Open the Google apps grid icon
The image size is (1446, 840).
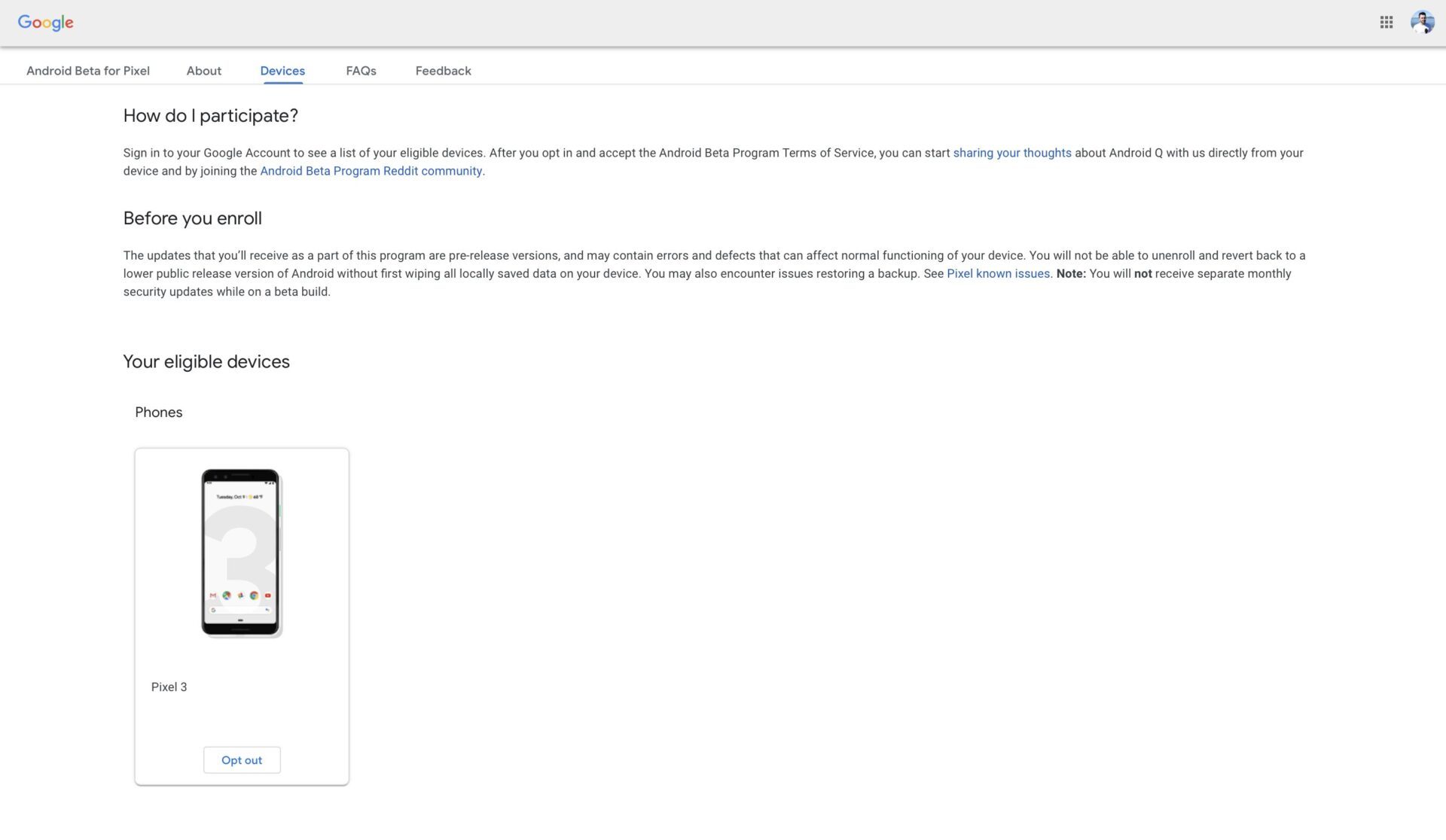pyautogui.click(x=1386, y=23)
